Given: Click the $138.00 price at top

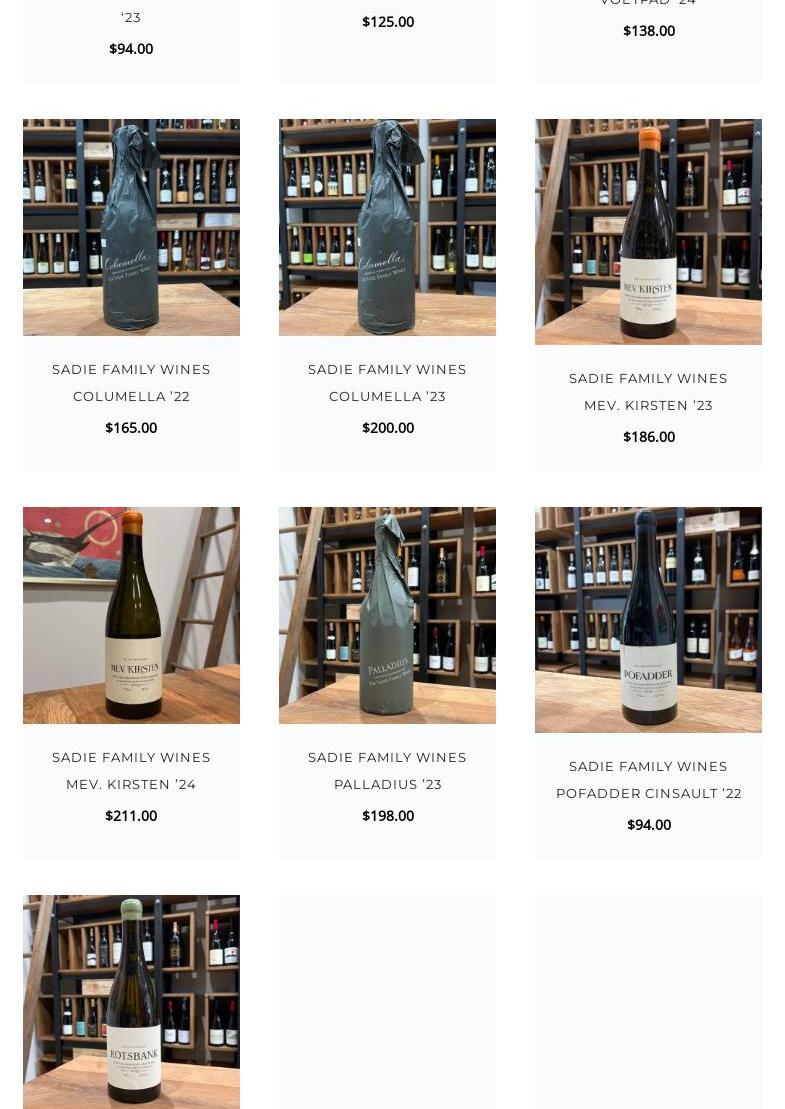Looking at the screenshot, I should (649, 31).
